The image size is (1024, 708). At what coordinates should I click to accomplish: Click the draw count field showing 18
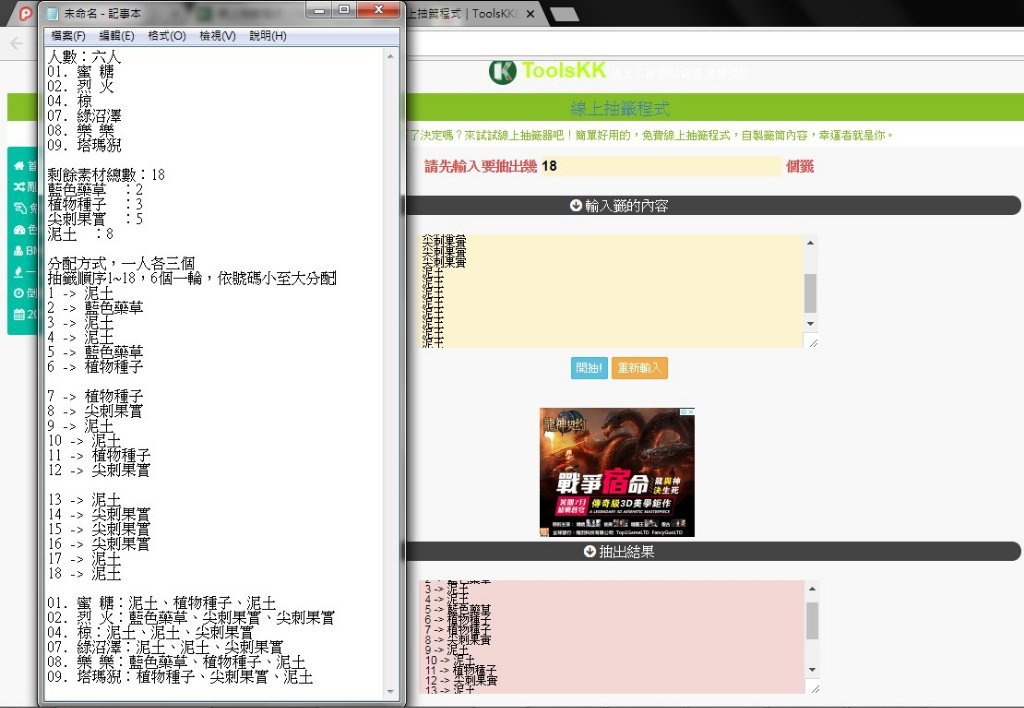click(x=660, y=166)
